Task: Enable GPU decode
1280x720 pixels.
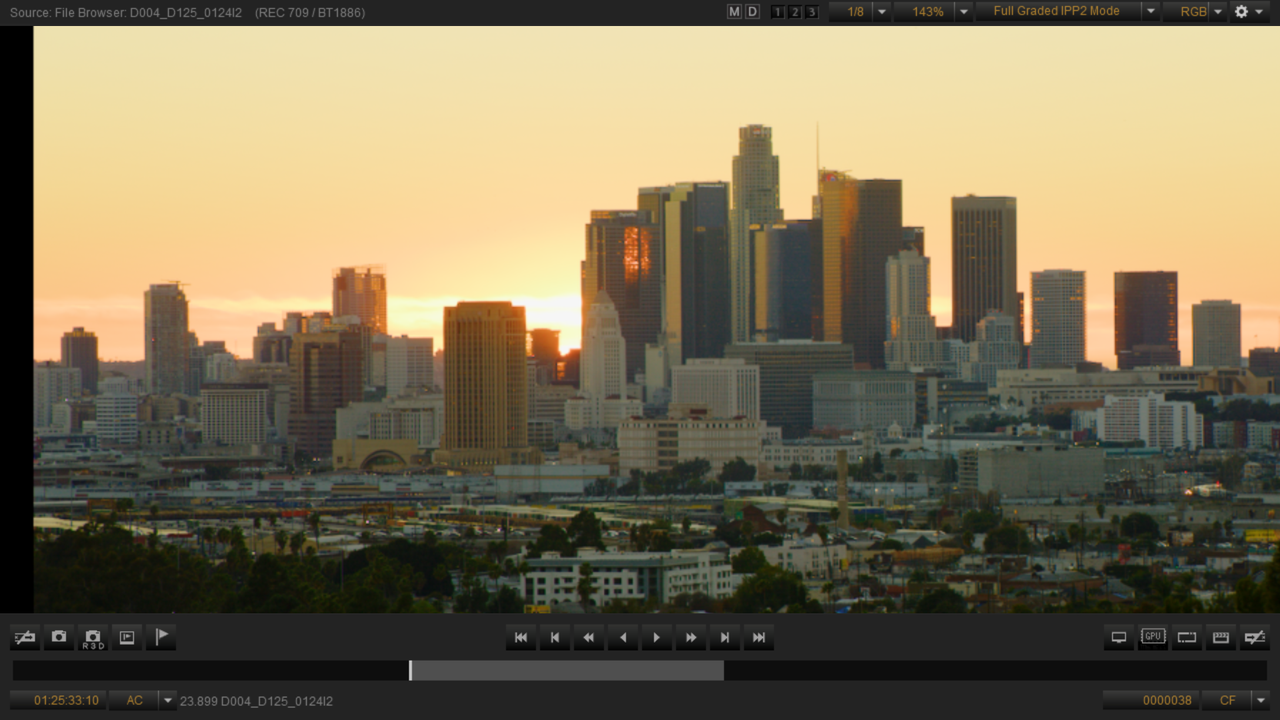Action: click(1152, 637)
